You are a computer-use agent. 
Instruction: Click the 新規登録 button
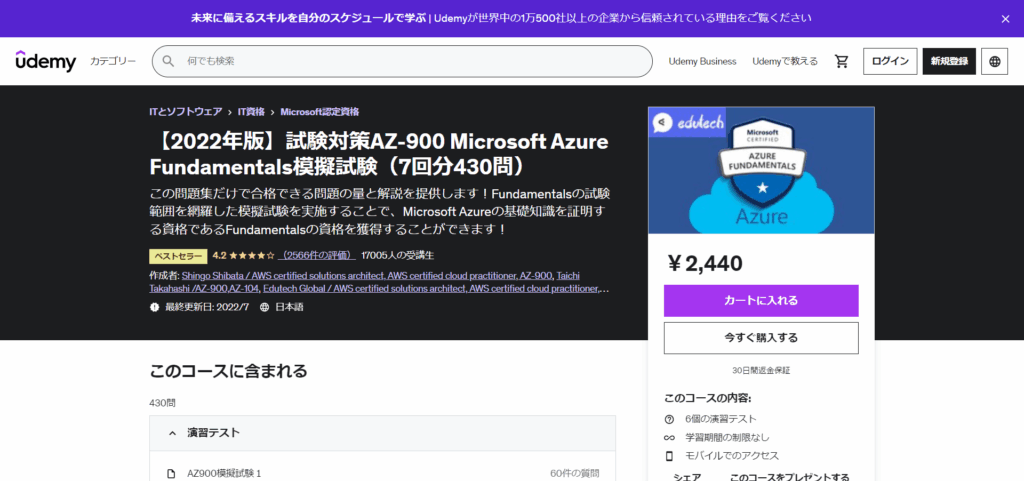[948, 61]
